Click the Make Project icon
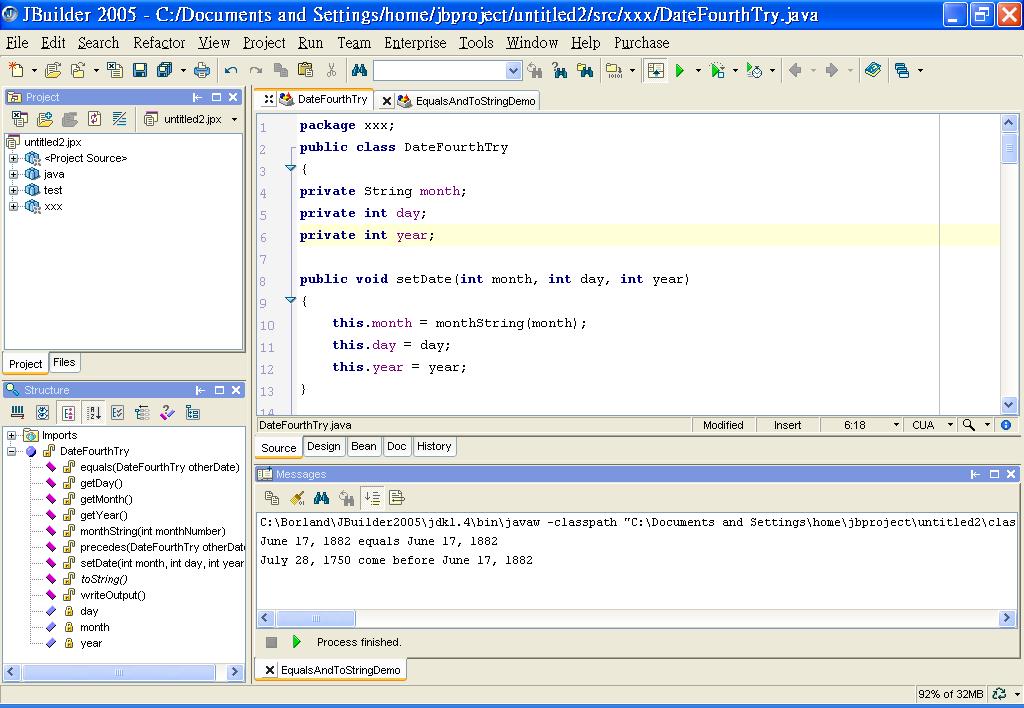Screen dimensions: 1024x708 (614, 70)
